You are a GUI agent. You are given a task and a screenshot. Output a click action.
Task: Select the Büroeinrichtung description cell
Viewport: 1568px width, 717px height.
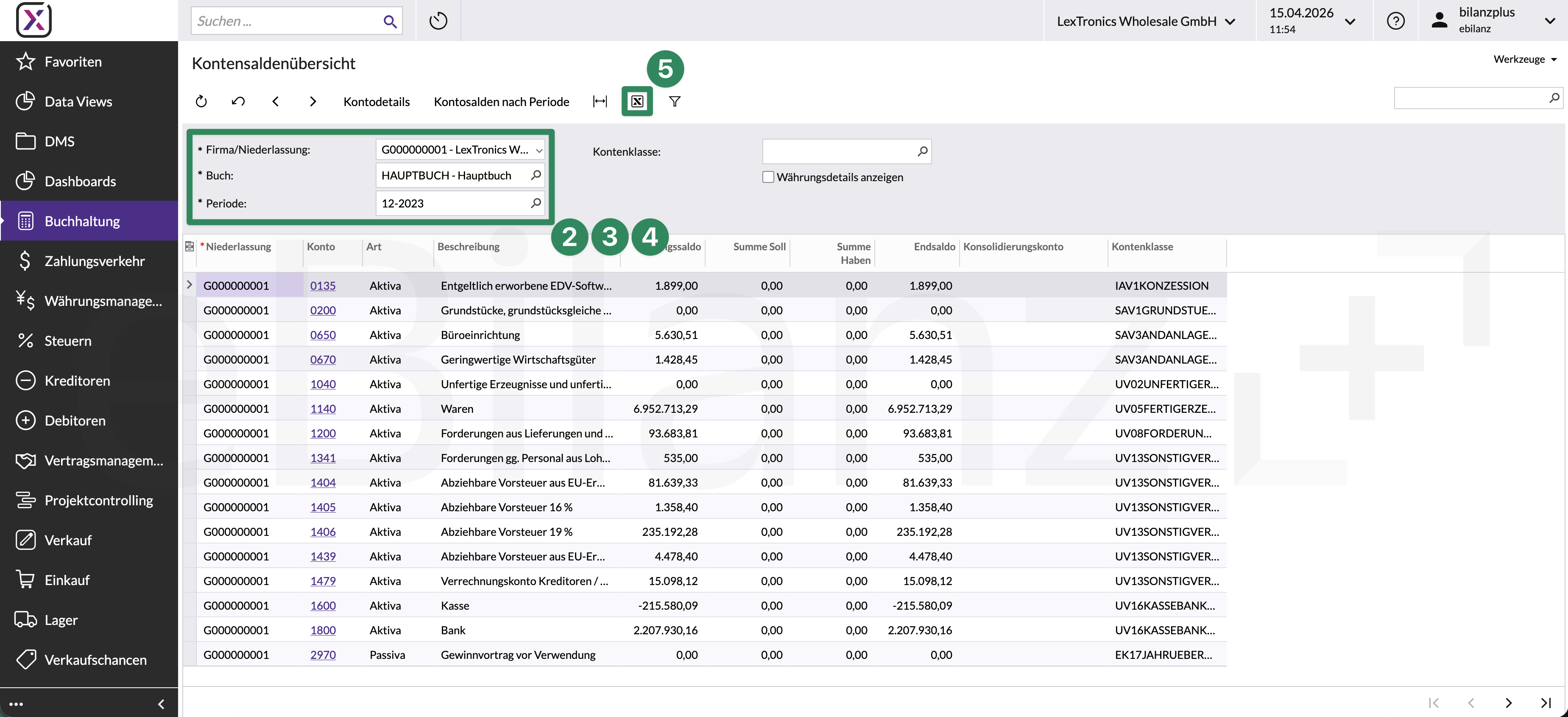pos(526,335)
